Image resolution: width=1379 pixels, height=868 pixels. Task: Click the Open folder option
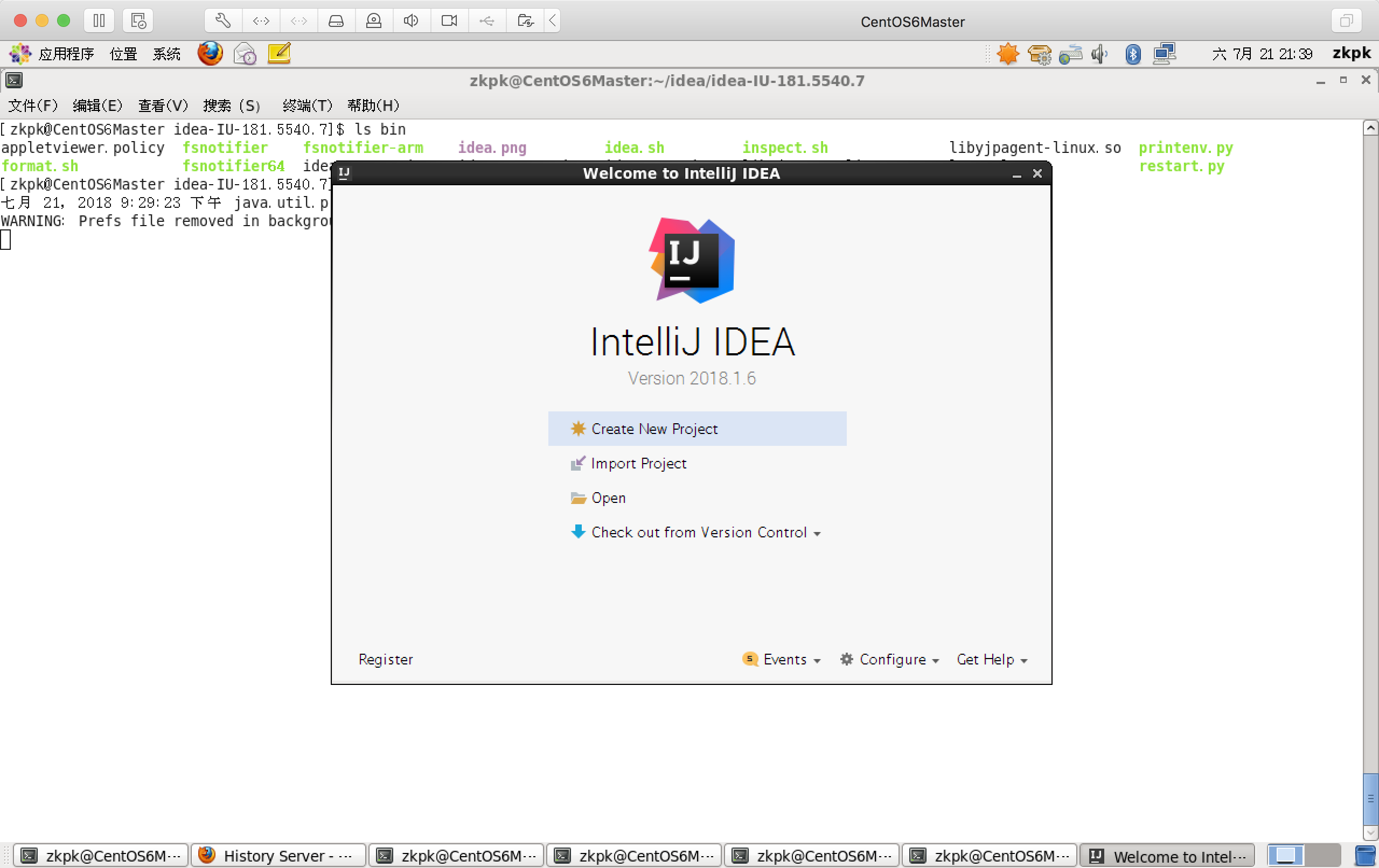pos(608,498)
